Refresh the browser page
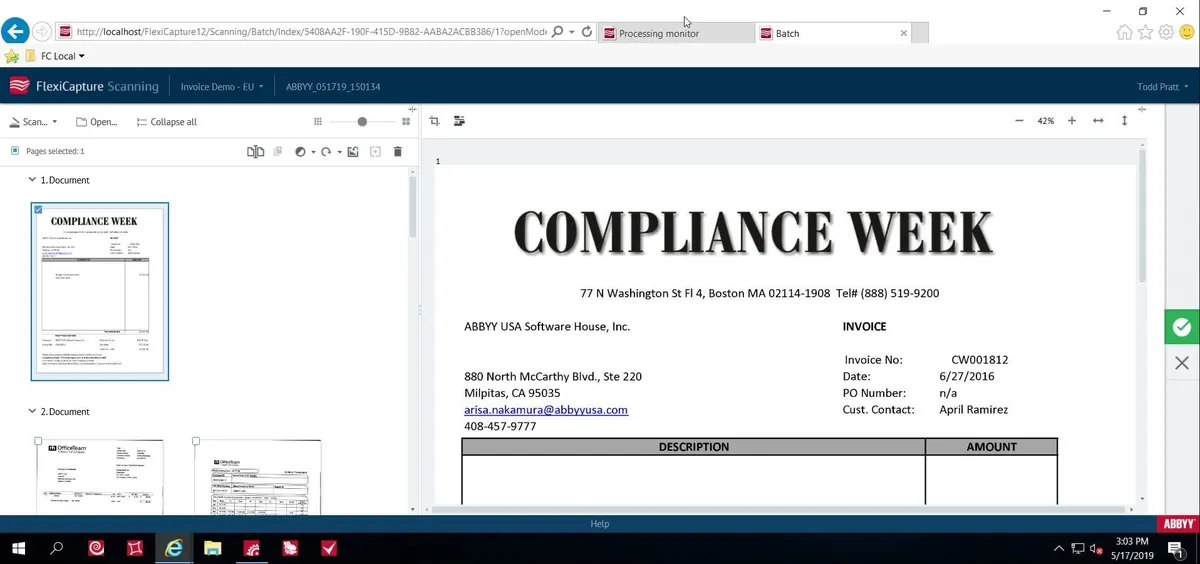1200x564 pixels. click(586, 32)
